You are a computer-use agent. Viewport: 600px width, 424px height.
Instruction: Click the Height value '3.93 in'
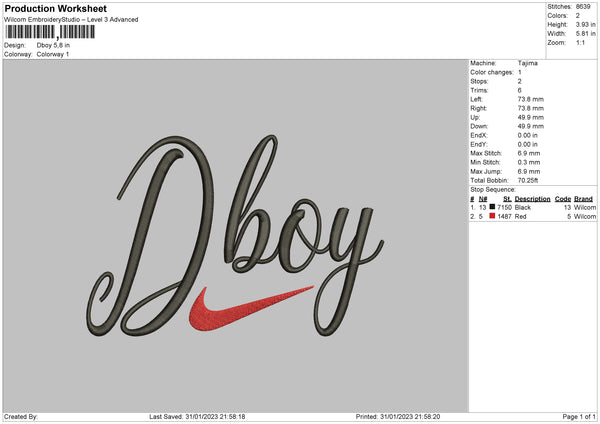[x=585, y=24]
